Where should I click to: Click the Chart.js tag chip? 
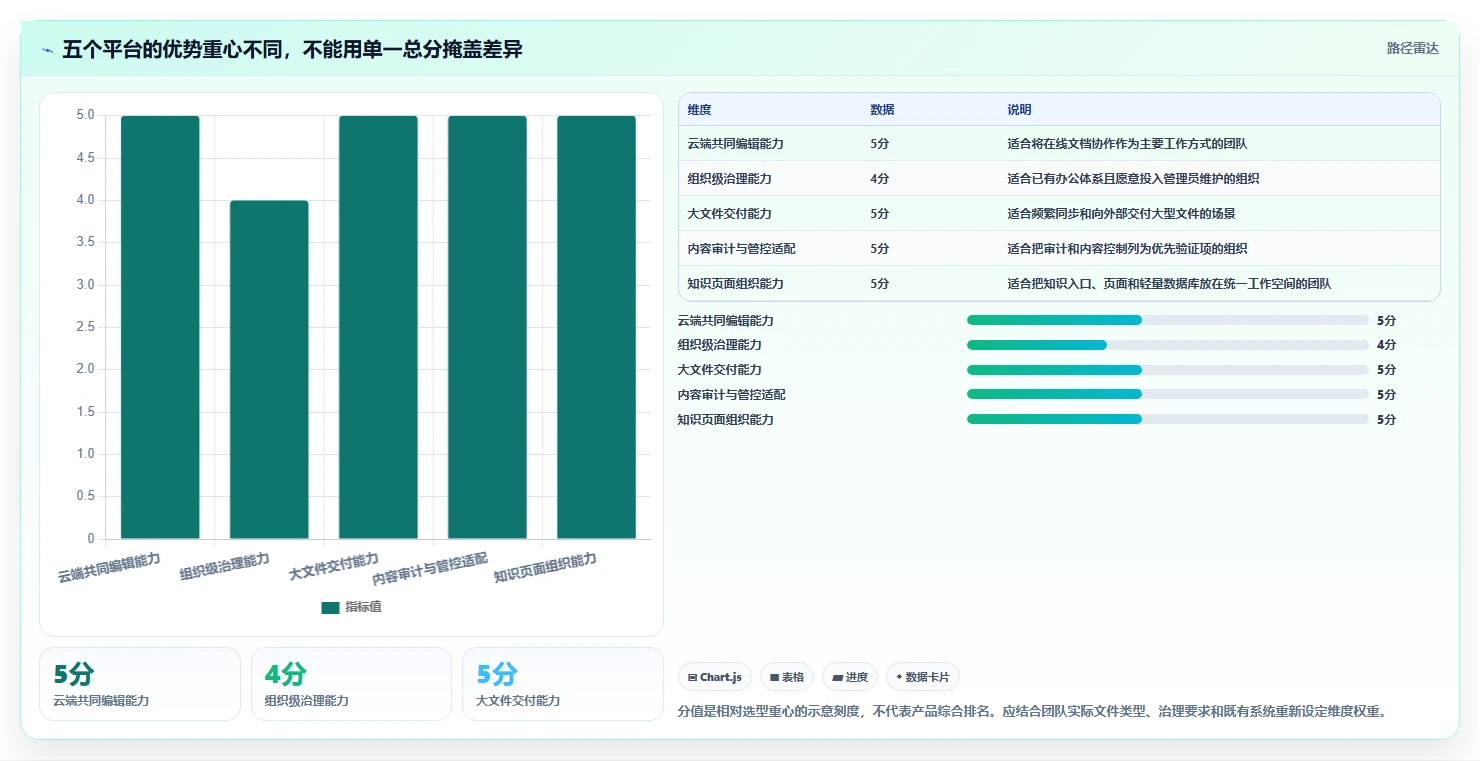[715, 677]
